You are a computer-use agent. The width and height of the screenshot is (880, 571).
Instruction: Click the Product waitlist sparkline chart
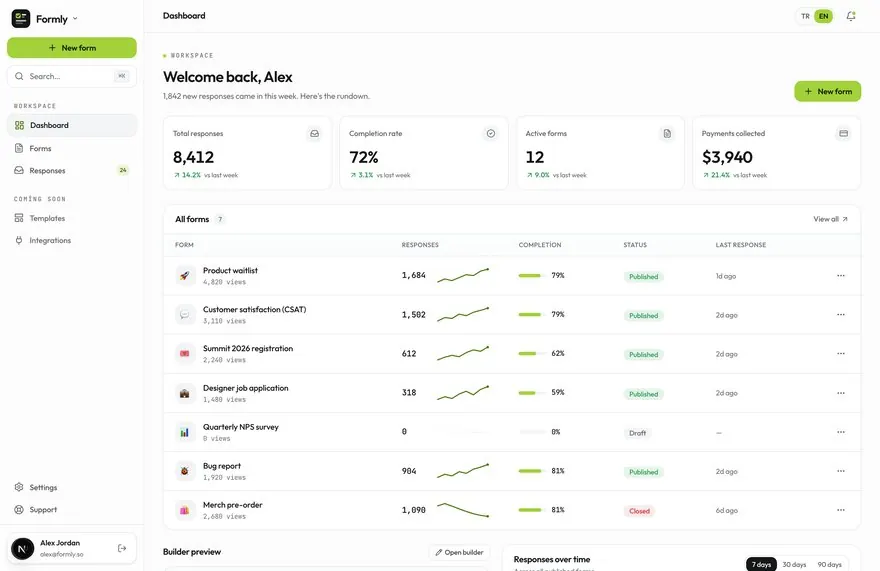coord(463,275)
